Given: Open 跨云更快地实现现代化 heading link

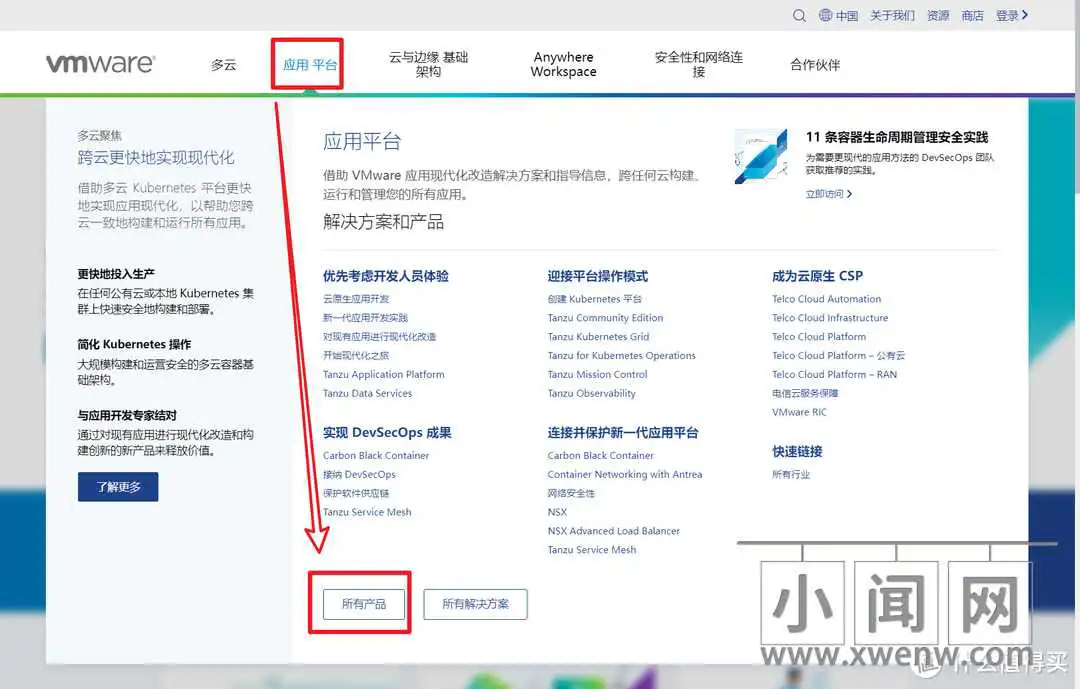Looking at the screenshot, I should [x=156, y=158].
